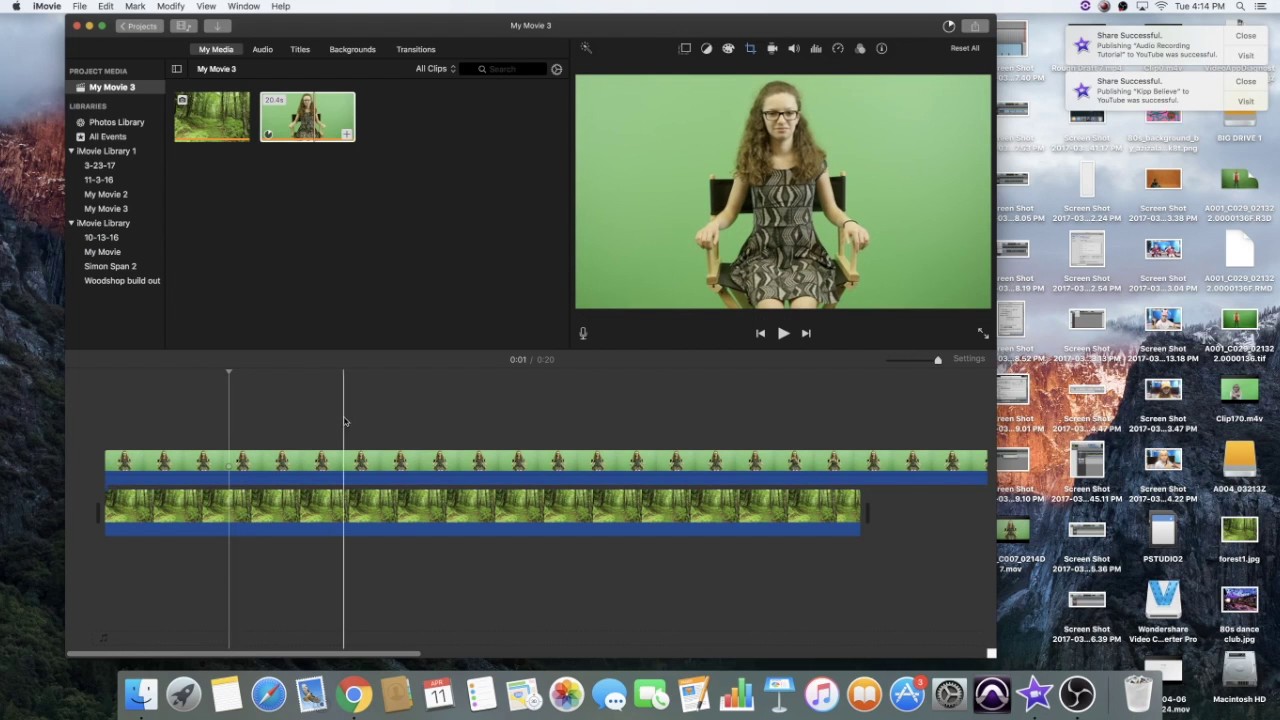Open the clip filter and audio effects icon
The image size is (1280, 720).
[860, 48]
